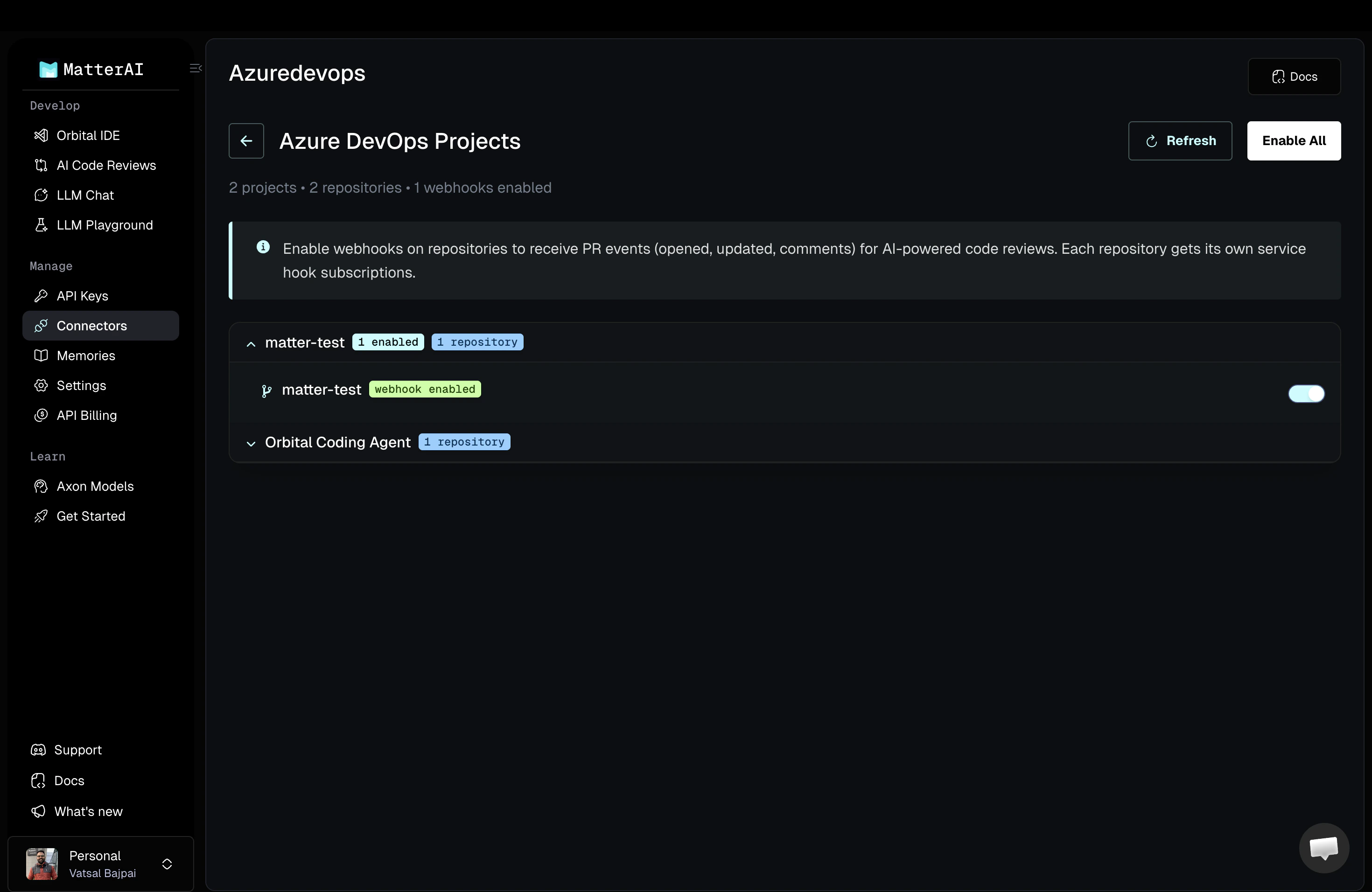This screenshot has height=892, width=1372.
Task: Select LLM Playground in the sidebar
Action: point(105,225)
